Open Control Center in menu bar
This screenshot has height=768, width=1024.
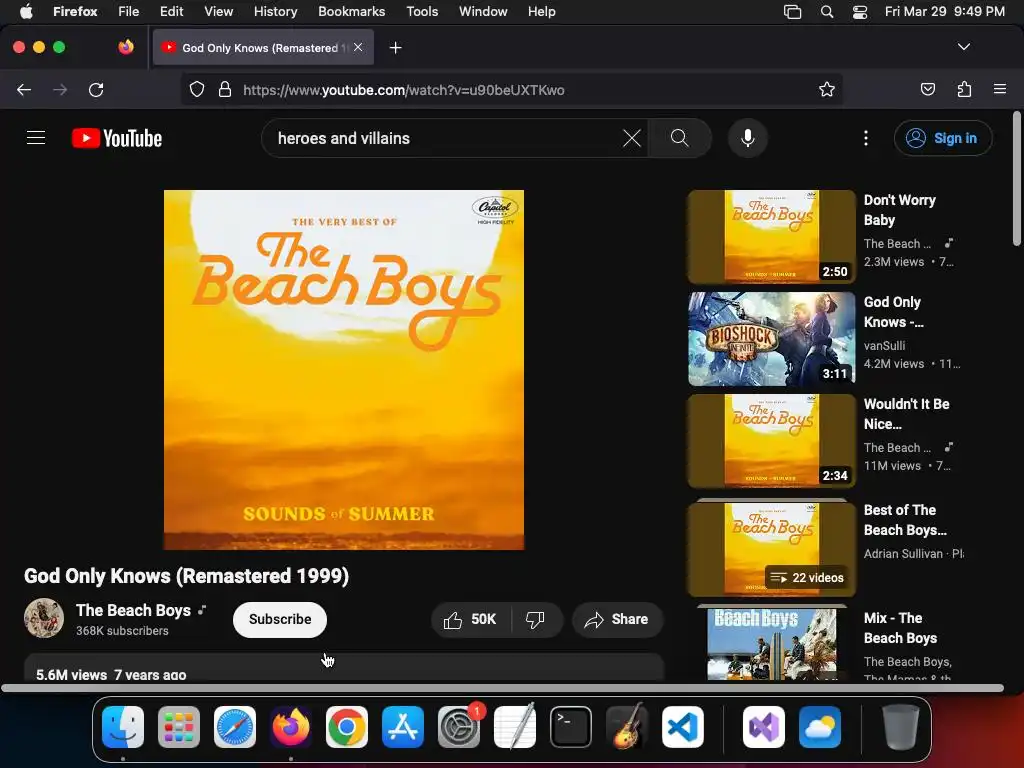tap(860, 12)
